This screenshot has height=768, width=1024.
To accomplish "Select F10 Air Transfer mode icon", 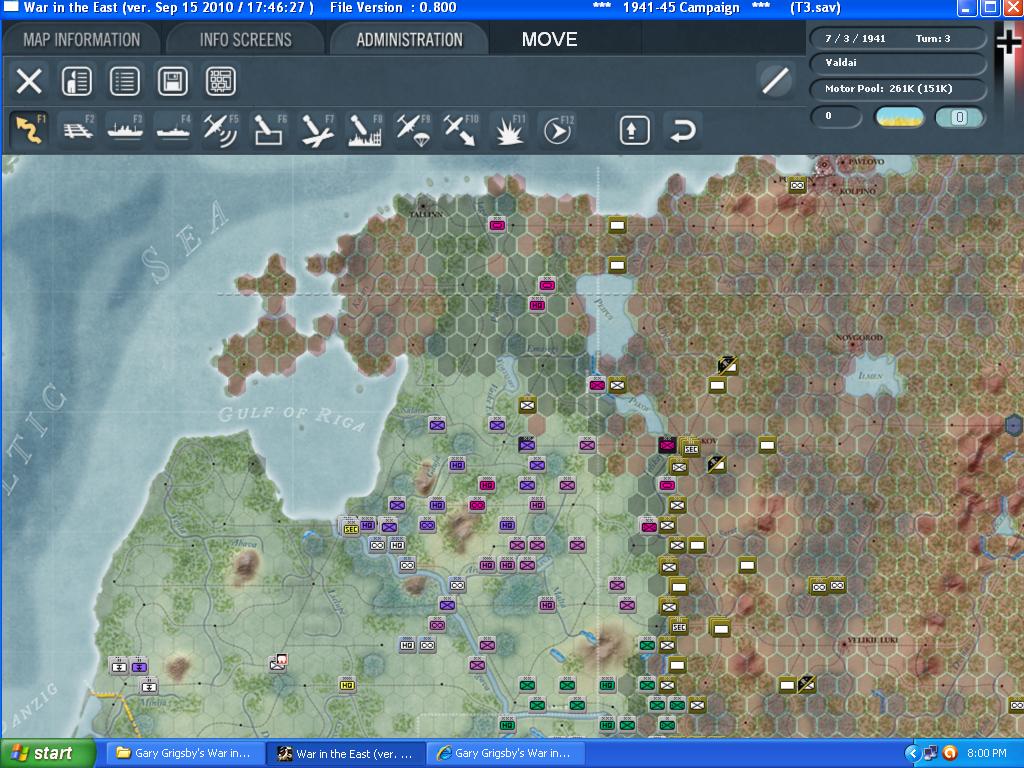I will tap(461, 129).
